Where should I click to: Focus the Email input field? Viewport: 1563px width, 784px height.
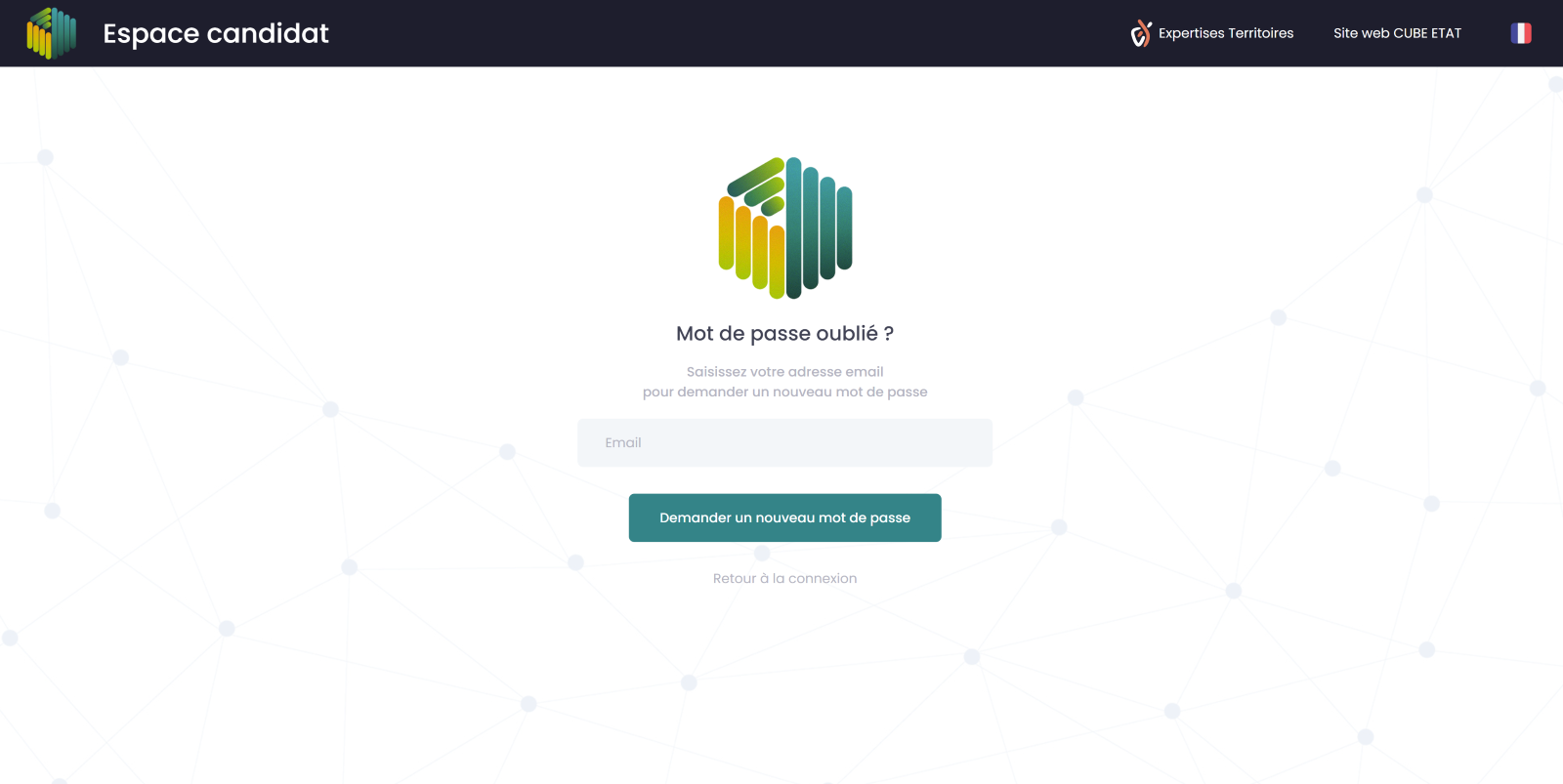784,442
